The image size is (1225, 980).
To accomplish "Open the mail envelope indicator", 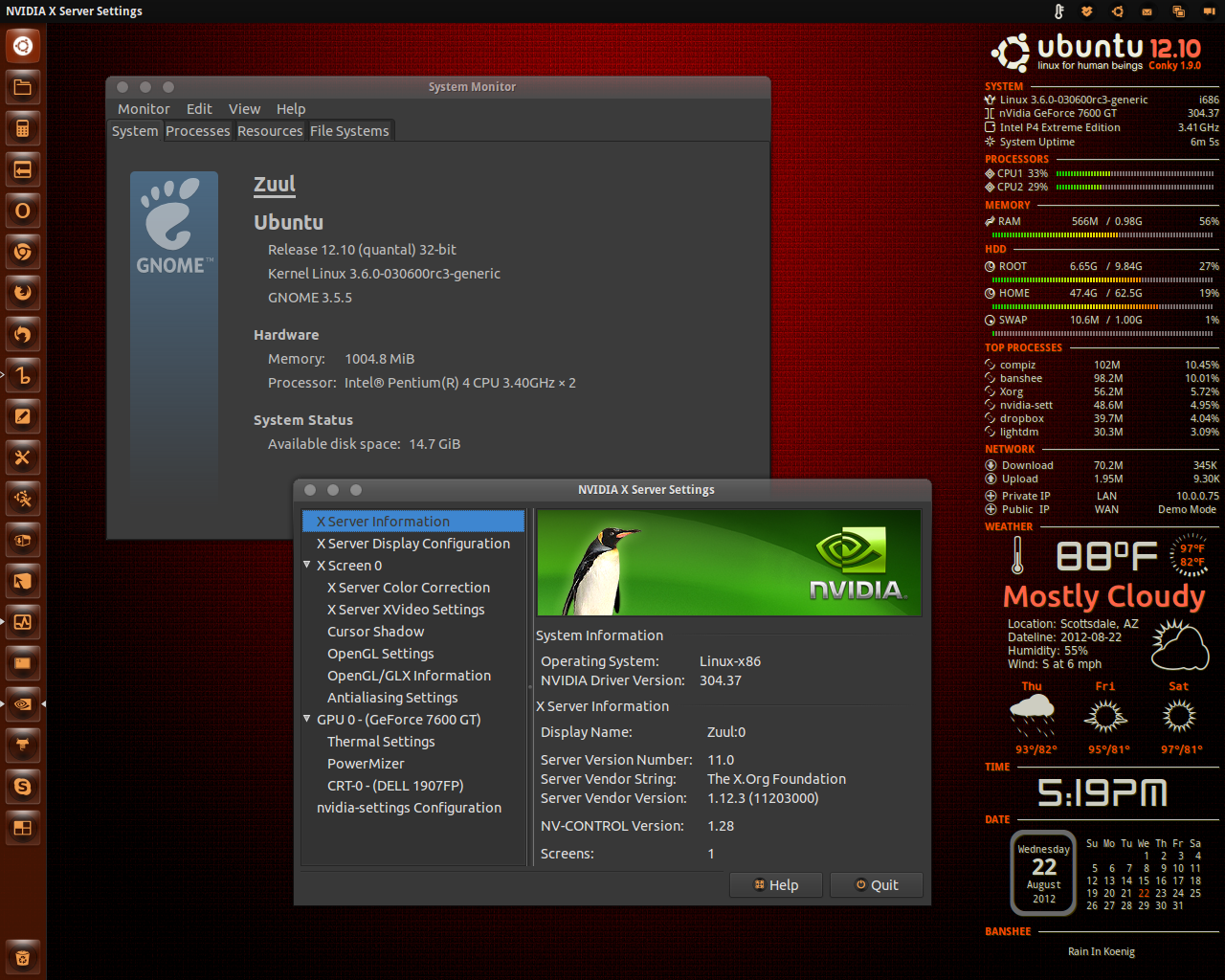I will coord(1147,11).
